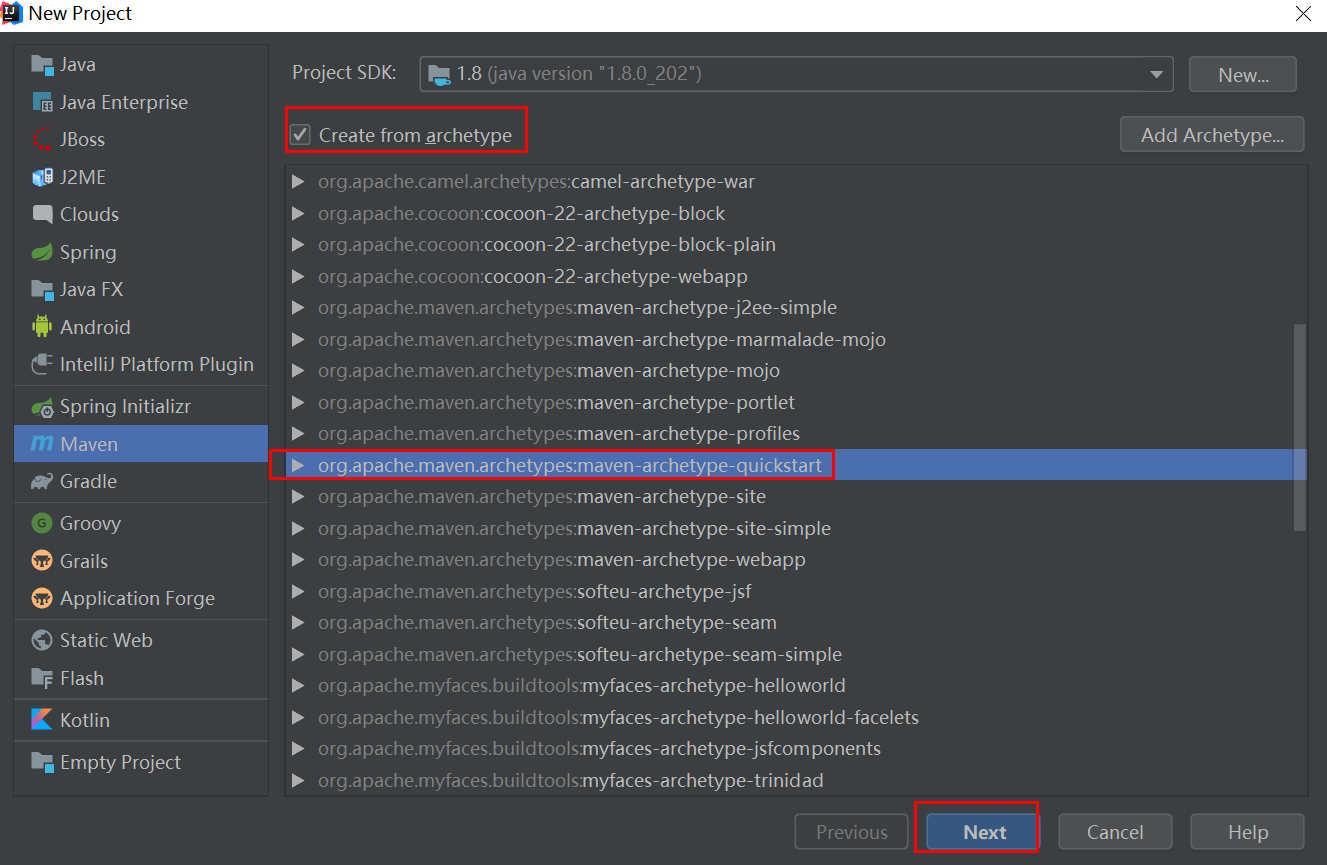Viewport: 1327px width, 865px height.
Task: Click the Clouds speech-bubble icon
Action: coord(42,215)
